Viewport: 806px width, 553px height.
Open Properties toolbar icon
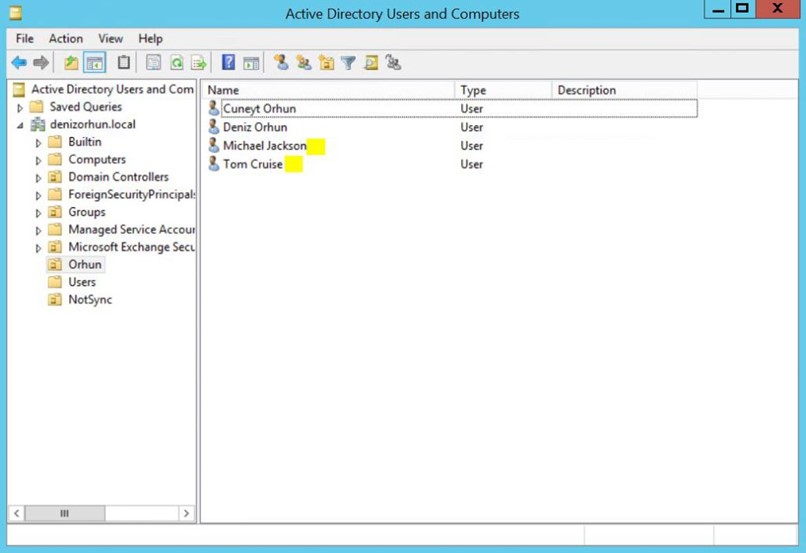coord(153,63)
